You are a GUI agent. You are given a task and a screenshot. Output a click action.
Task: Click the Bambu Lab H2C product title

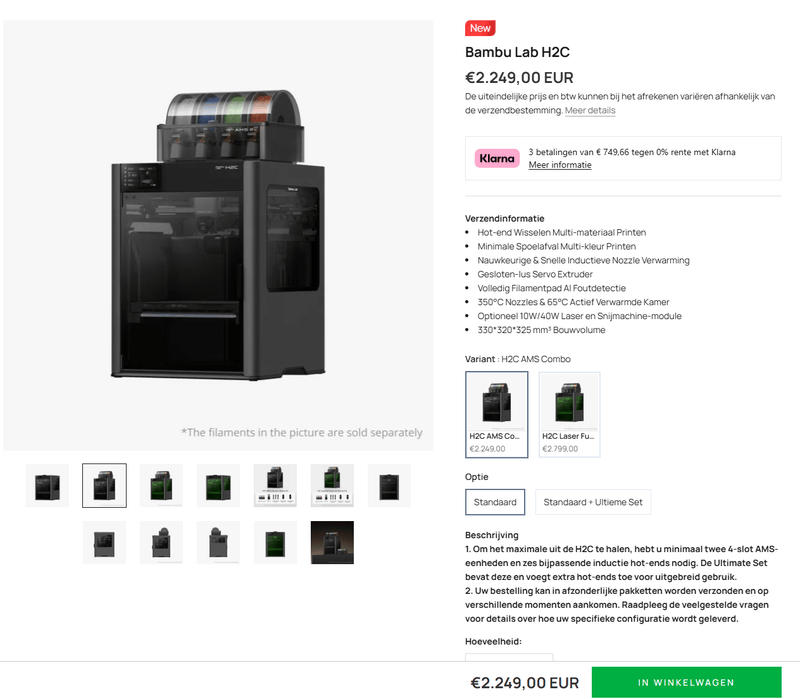[x=517, y=52]
